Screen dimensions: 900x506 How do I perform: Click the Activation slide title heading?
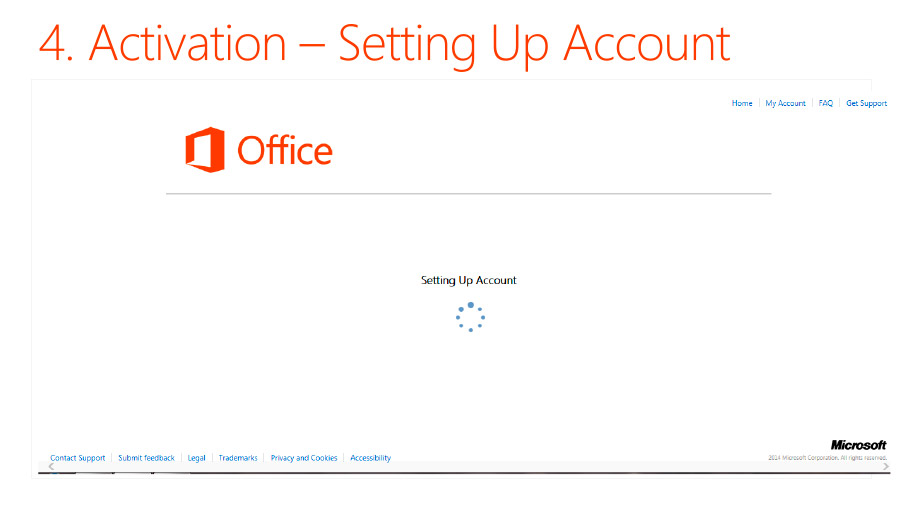coord(385,44)
